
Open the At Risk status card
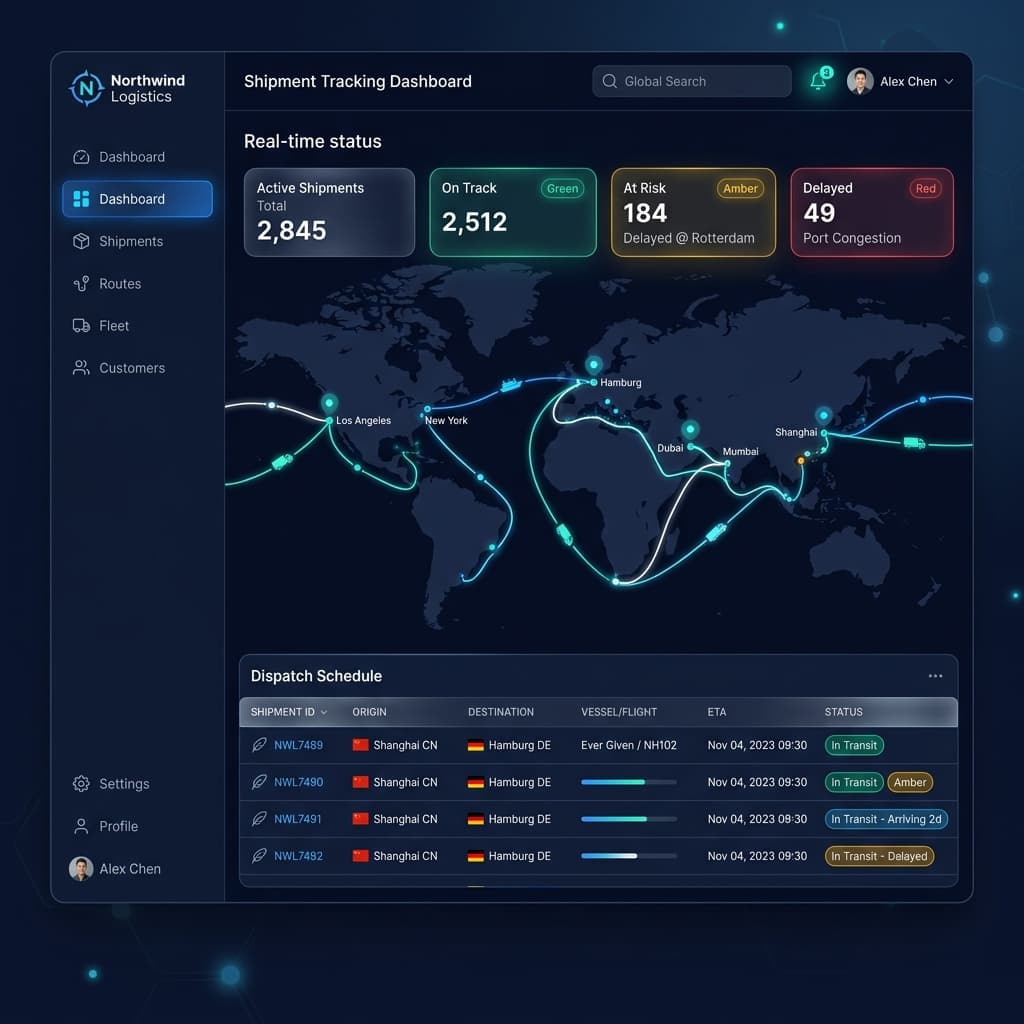click(x=693, y=212)
